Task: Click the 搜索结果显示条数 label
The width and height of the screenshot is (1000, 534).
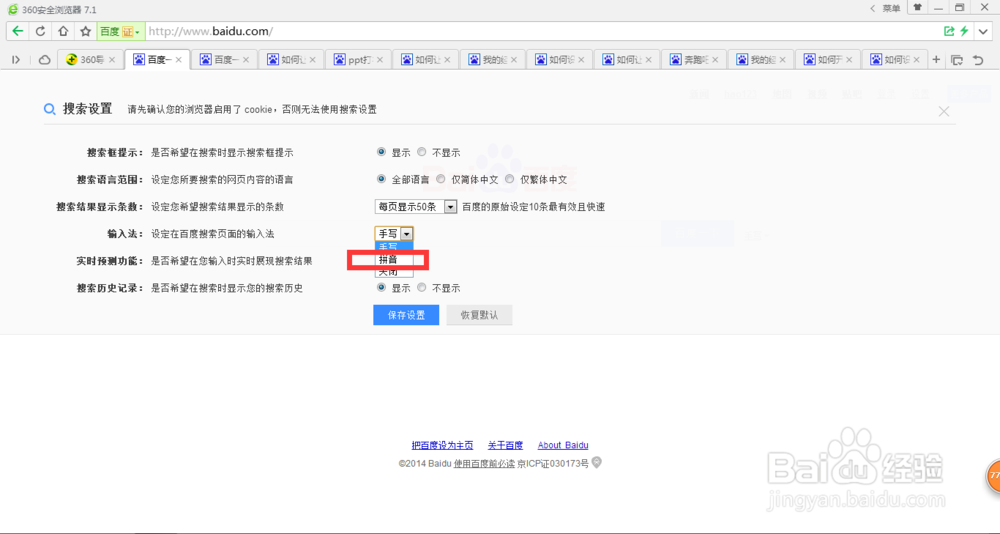Action: 100,207
